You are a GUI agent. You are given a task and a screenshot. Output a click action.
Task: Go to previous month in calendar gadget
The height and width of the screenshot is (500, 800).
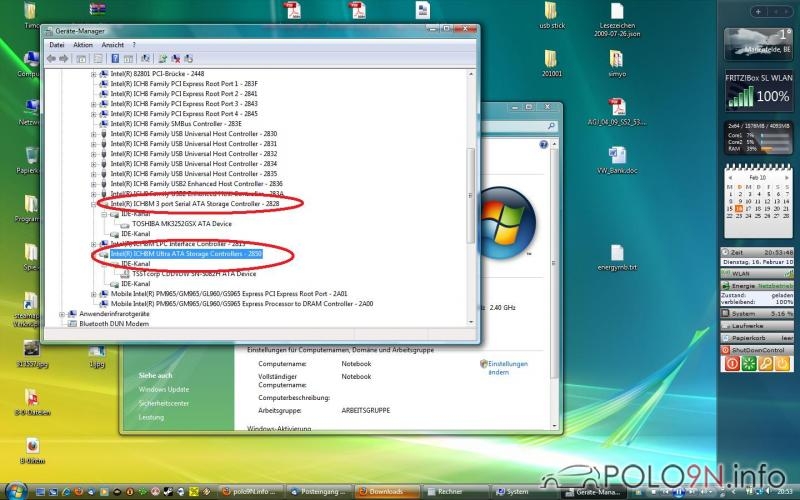coord(730,178)
